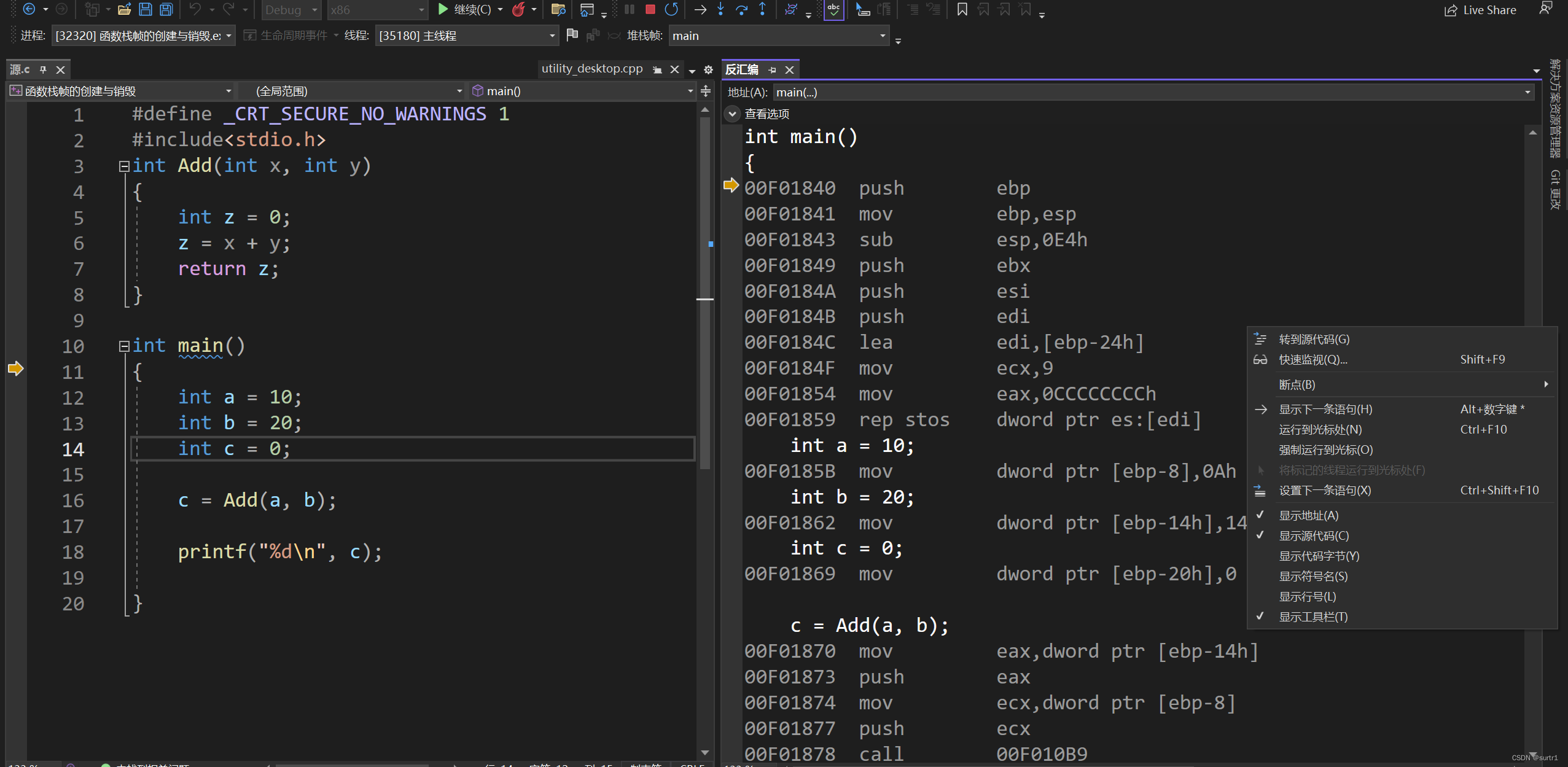Toggle 显示源代码(C) in the context menu

[x=1313, y=535]
